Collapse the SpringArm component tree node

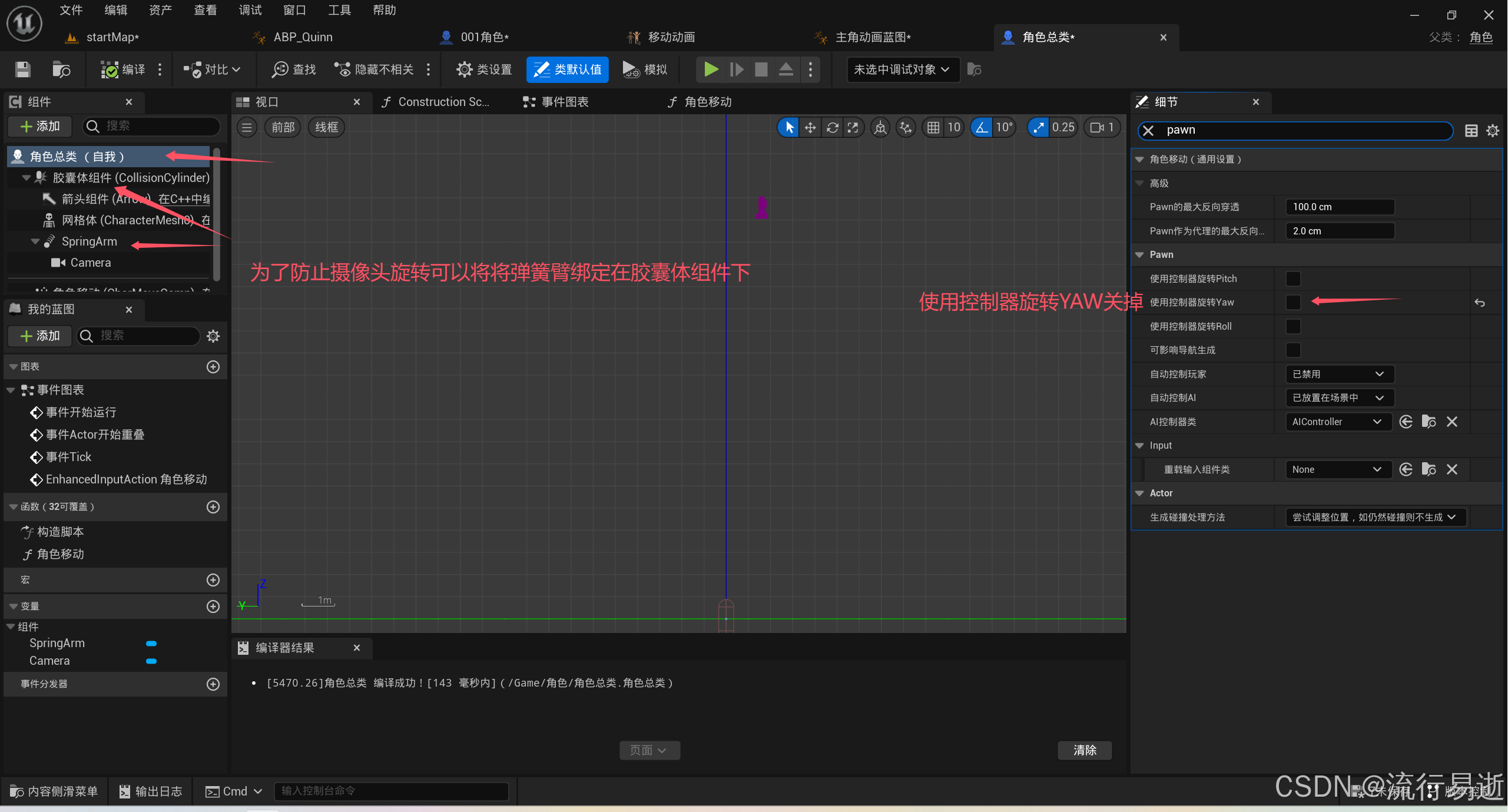tap(35, 241)
